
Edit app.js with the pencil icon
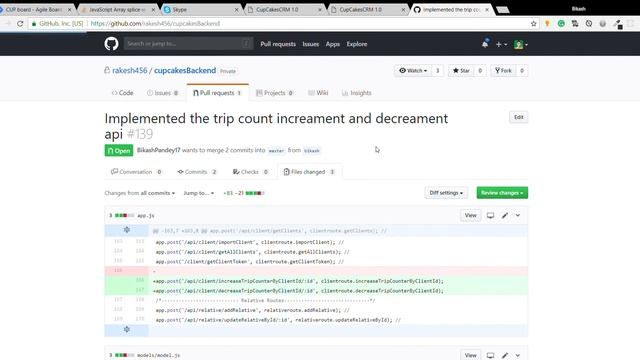pos(505,215)
